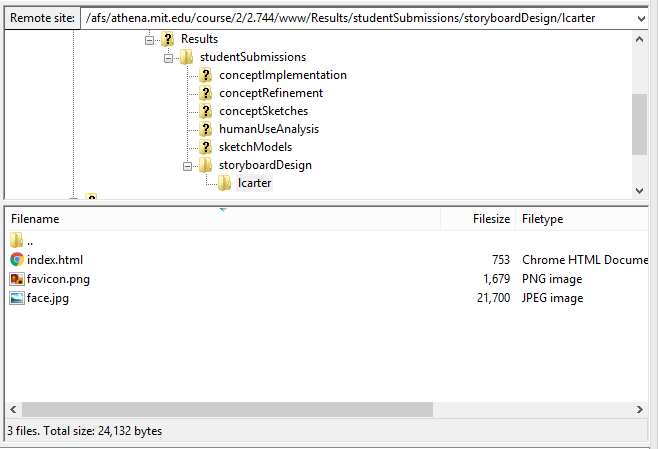Collapse the studentSubmissions tree node
658x449 pixels.
pyautogui.click(x=169, y=57)
